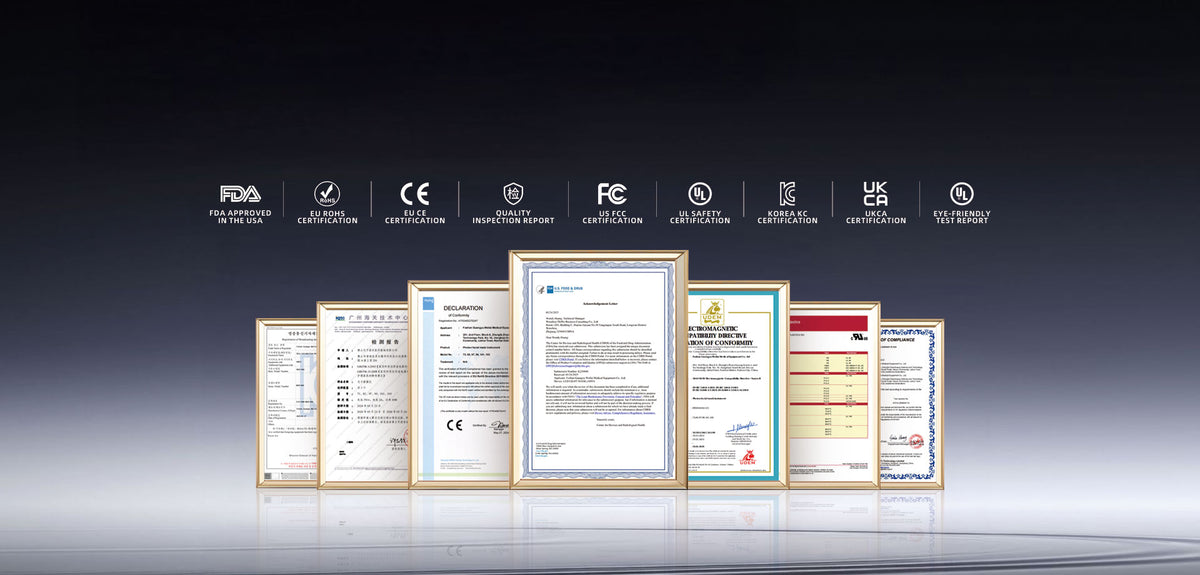This screenshot has height=575, width=1200.
Task: Select the 'QUALITY INSPECTION REPORT' label
Action: [x=513, y=217]
